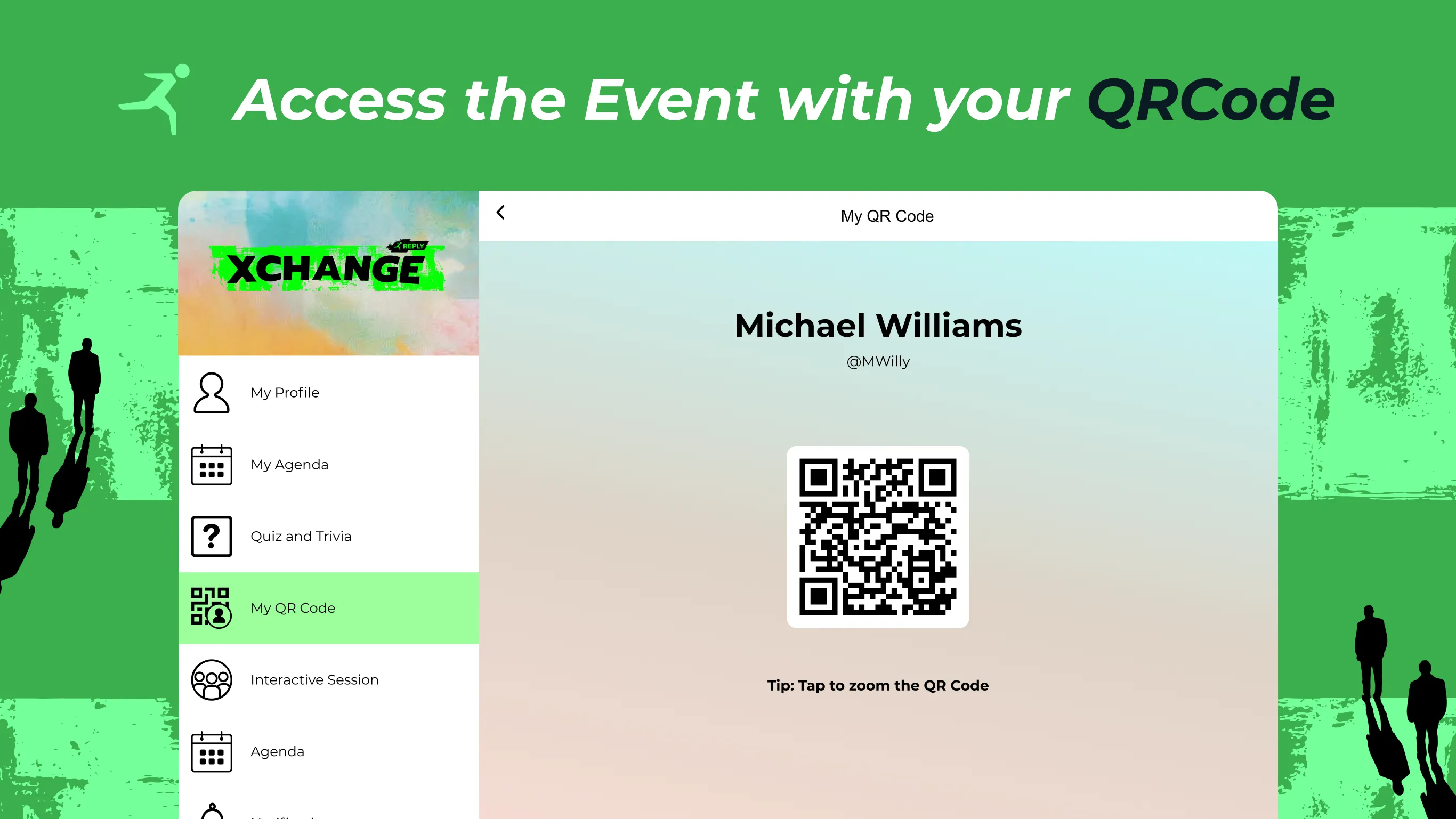Select Quiz and Trivia icon
The width and height of the screenshot is (1456, 819).
(211, 535)
